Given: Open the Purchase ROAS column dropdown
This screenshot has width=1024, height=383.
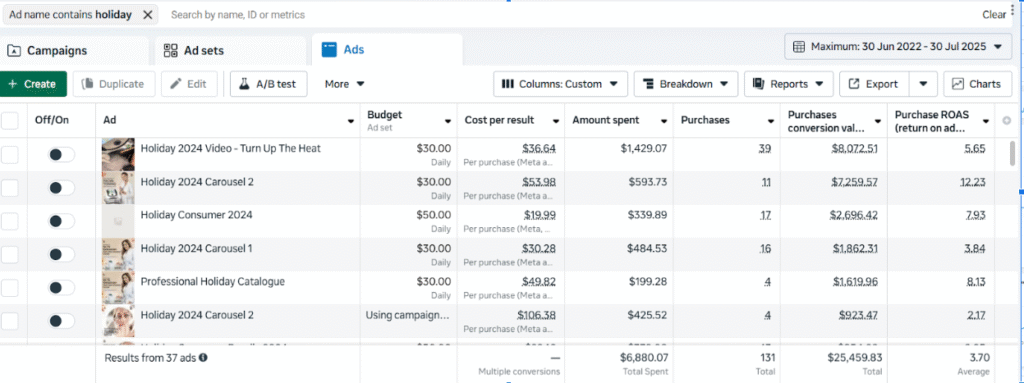Looking at the screenshot, I should pos(986,121).
